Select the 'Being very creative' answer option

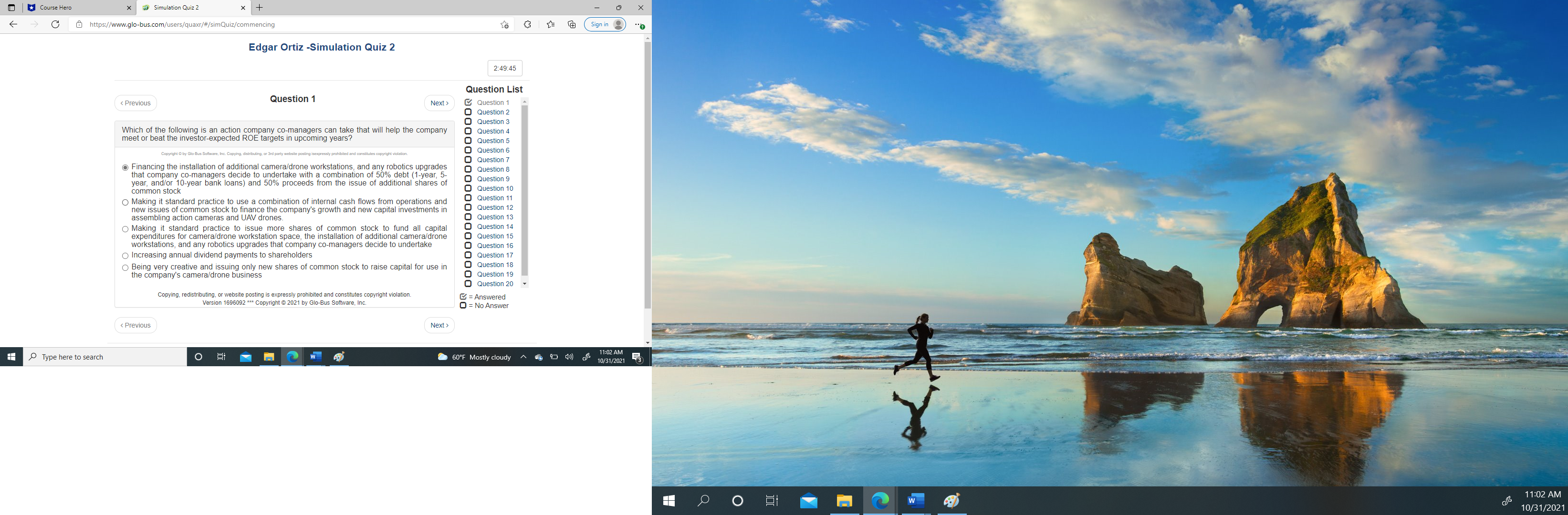pos(125,268)
